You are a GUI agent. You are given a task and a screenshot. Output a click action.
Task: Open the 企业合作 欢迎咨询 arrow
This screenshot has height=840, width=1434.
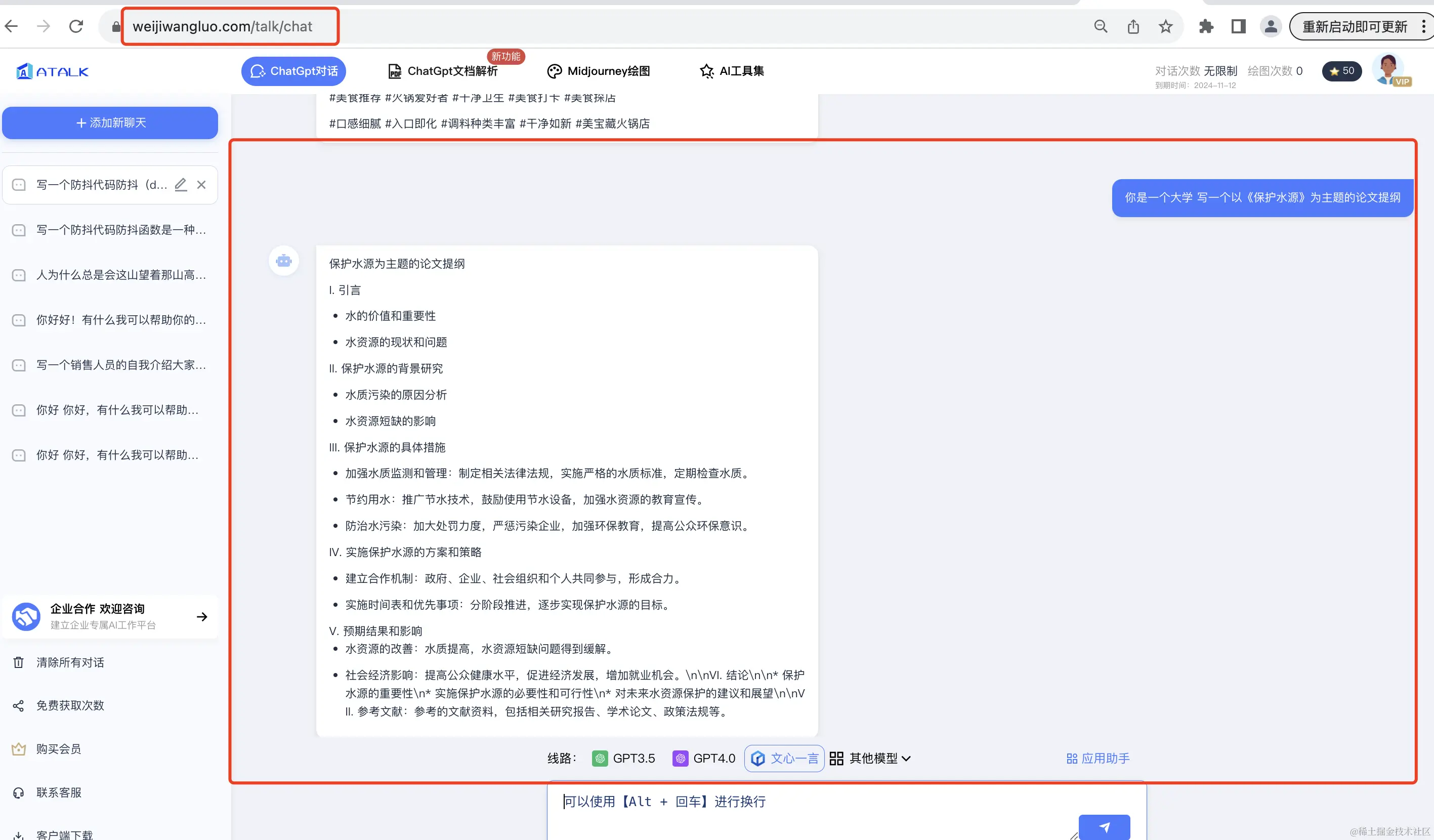point(202,617)
